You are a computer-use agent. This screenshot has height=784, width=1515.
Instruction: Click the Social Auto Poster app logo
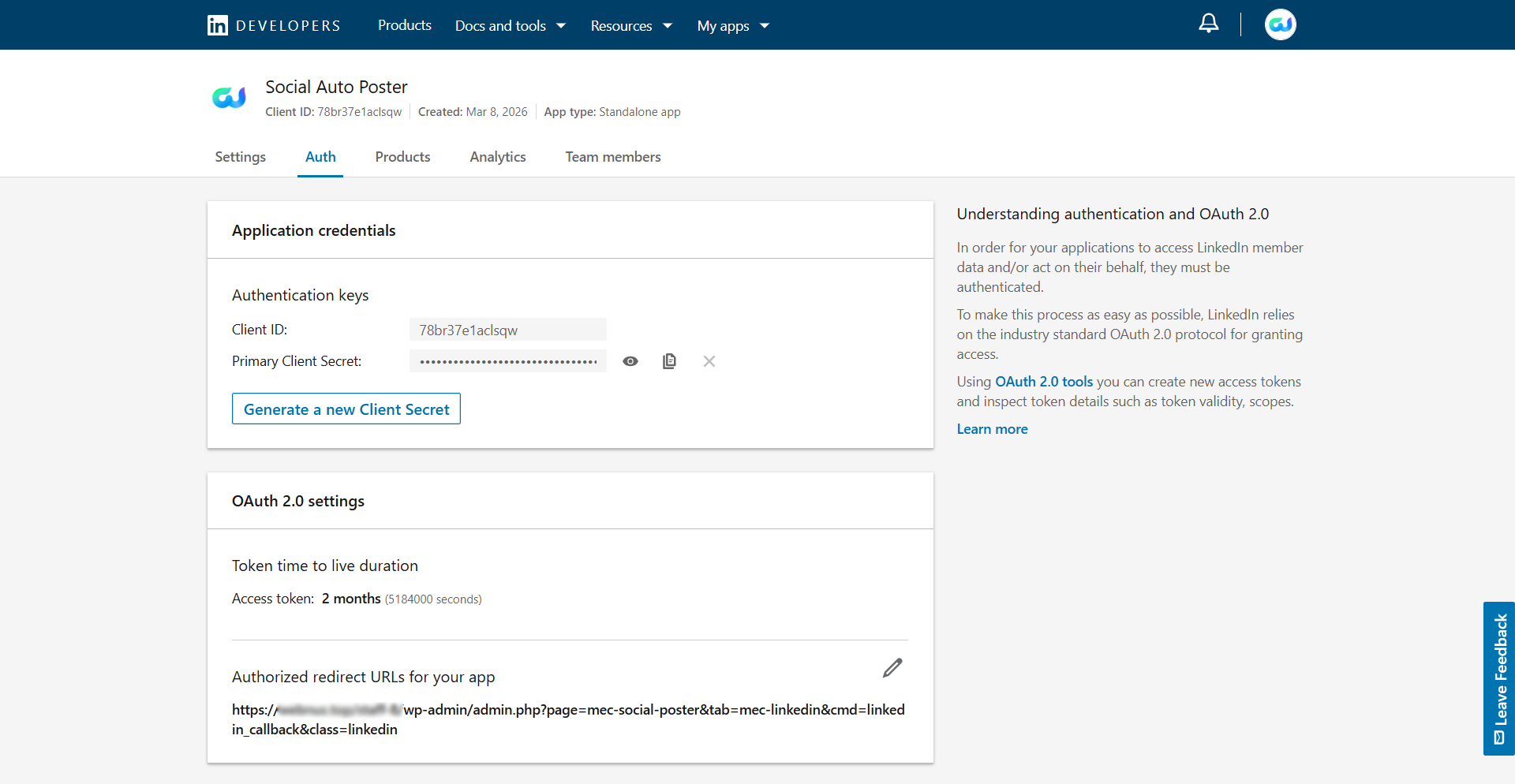[229, 97]
